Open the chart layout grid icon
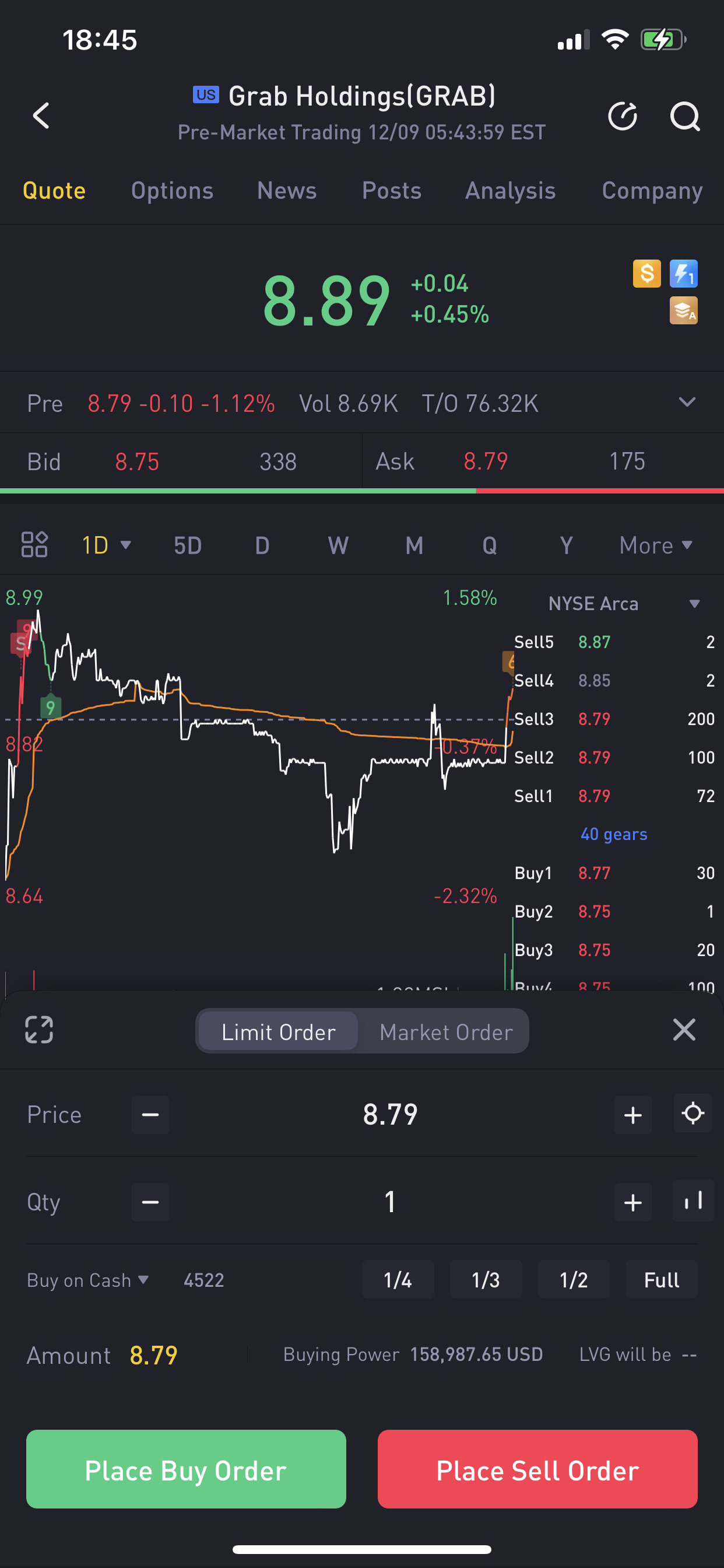 [34, 545]
